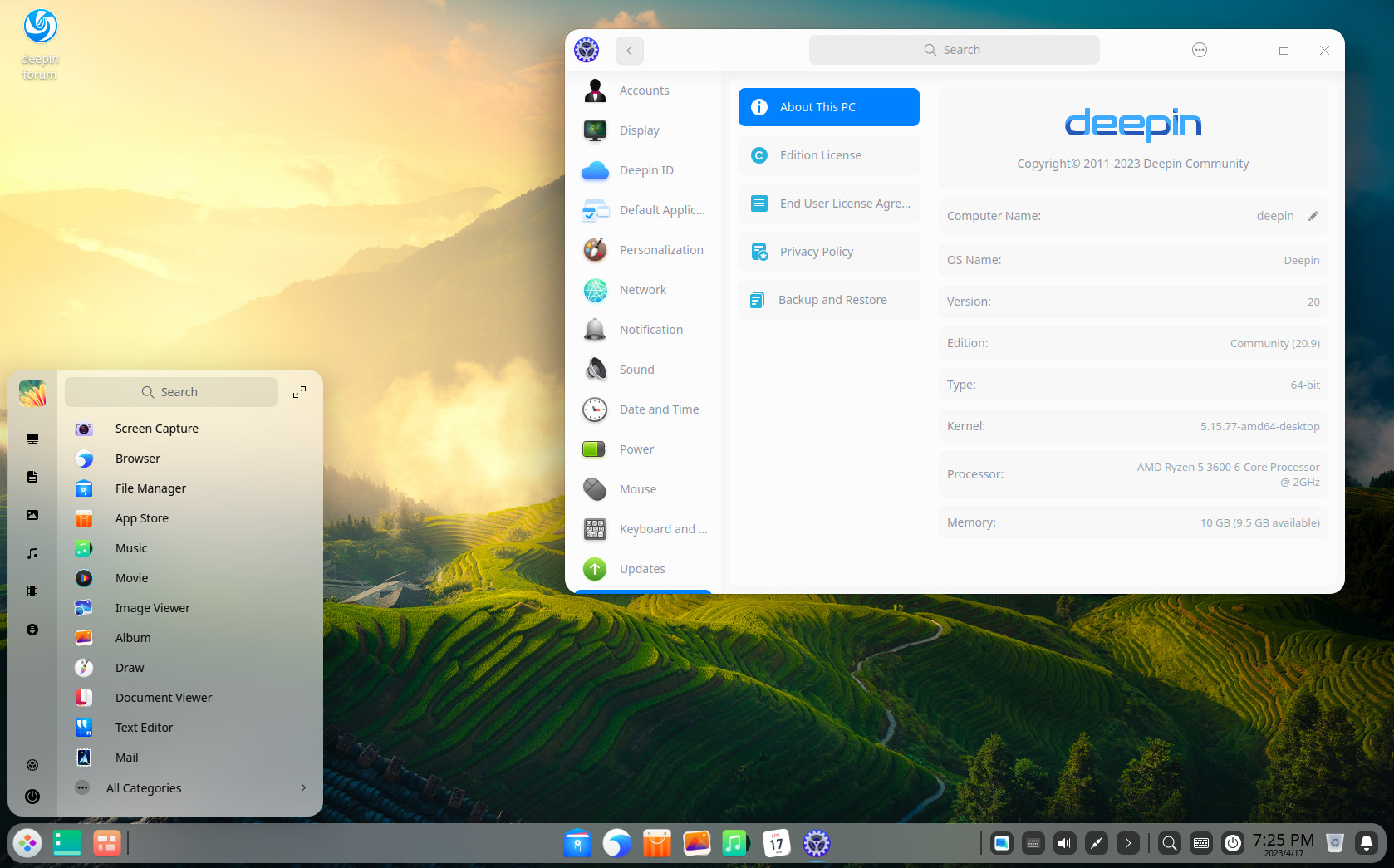Screen dimensions: 1394x868
Task: Open Personalization settings
Action: [643, 250]
